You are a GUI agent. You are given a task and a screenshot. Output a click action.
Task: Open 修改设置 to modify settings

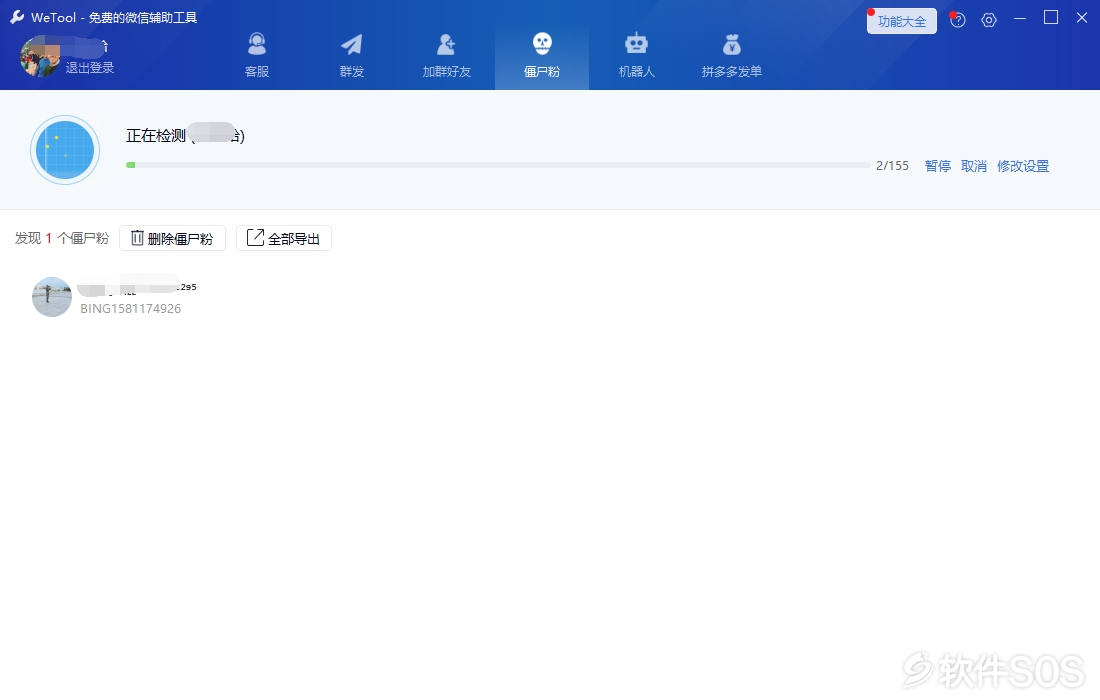(1023, 166)
